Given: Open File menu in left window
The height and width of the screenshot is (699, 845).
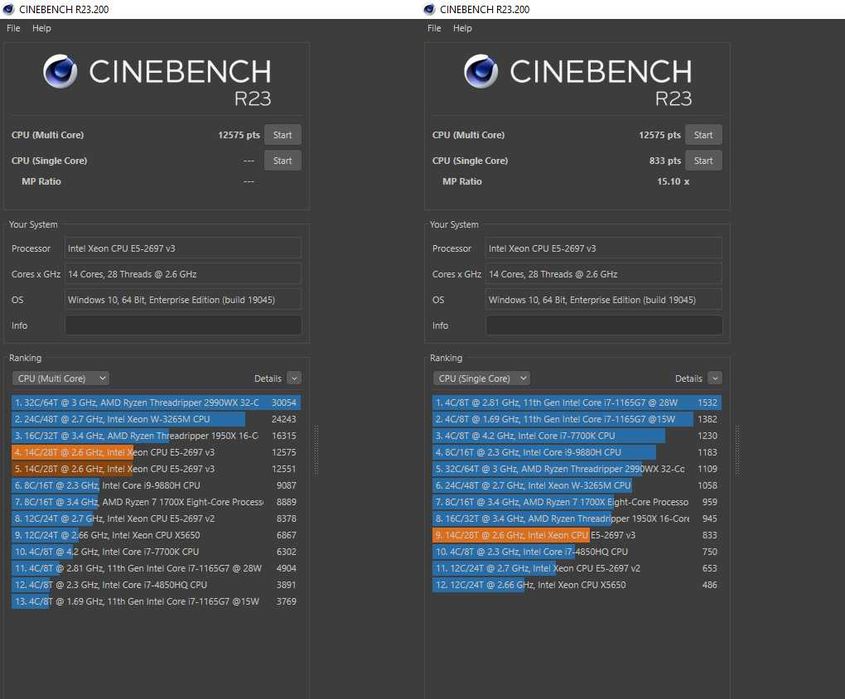Looking at the screenshot, I should (x=13, y=28).
